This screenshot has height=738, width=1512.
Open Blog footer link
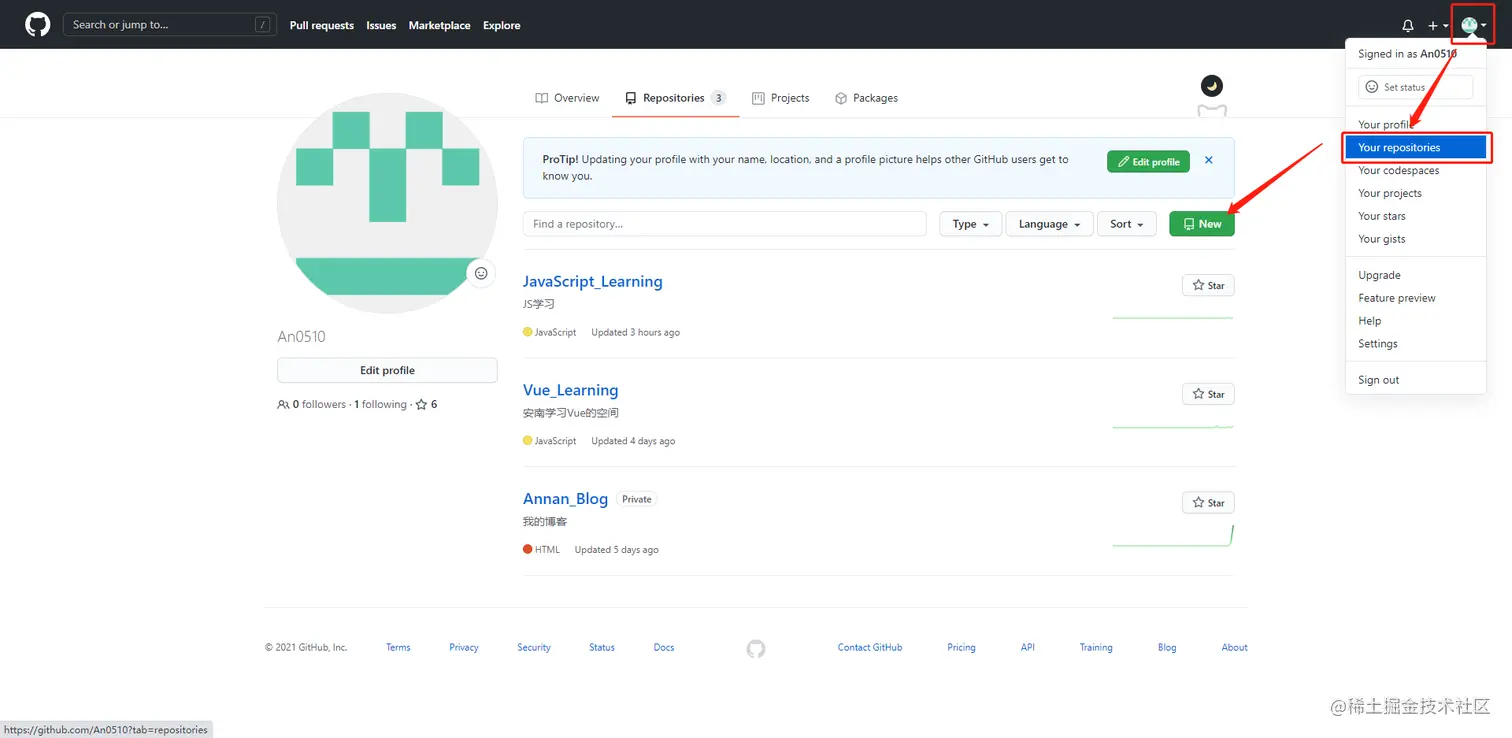(x=1167, y=648)
